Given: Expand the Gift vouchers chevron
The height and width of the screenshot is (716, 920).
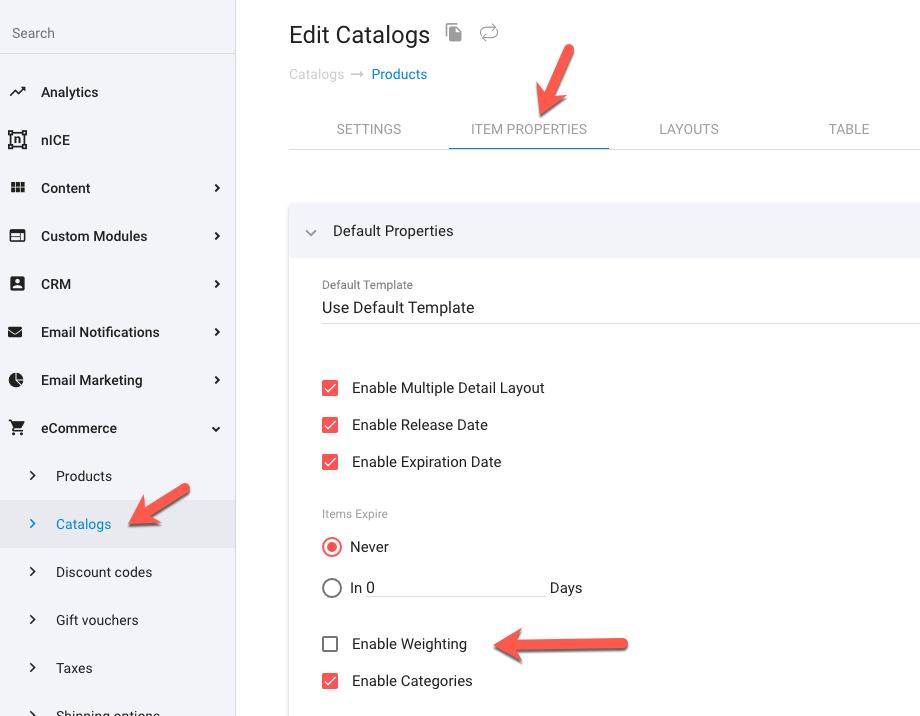Looking at the screenshot, I should pos(32,620).
